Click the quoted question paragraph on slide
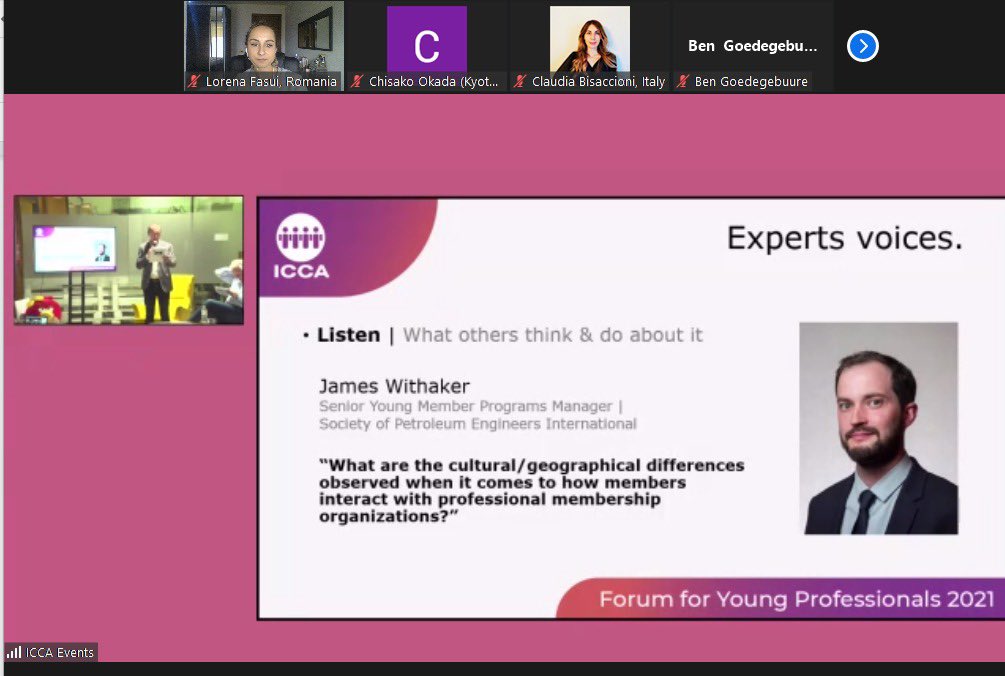The height and width of the screenshot is (676, 1005). pos(531,491)
